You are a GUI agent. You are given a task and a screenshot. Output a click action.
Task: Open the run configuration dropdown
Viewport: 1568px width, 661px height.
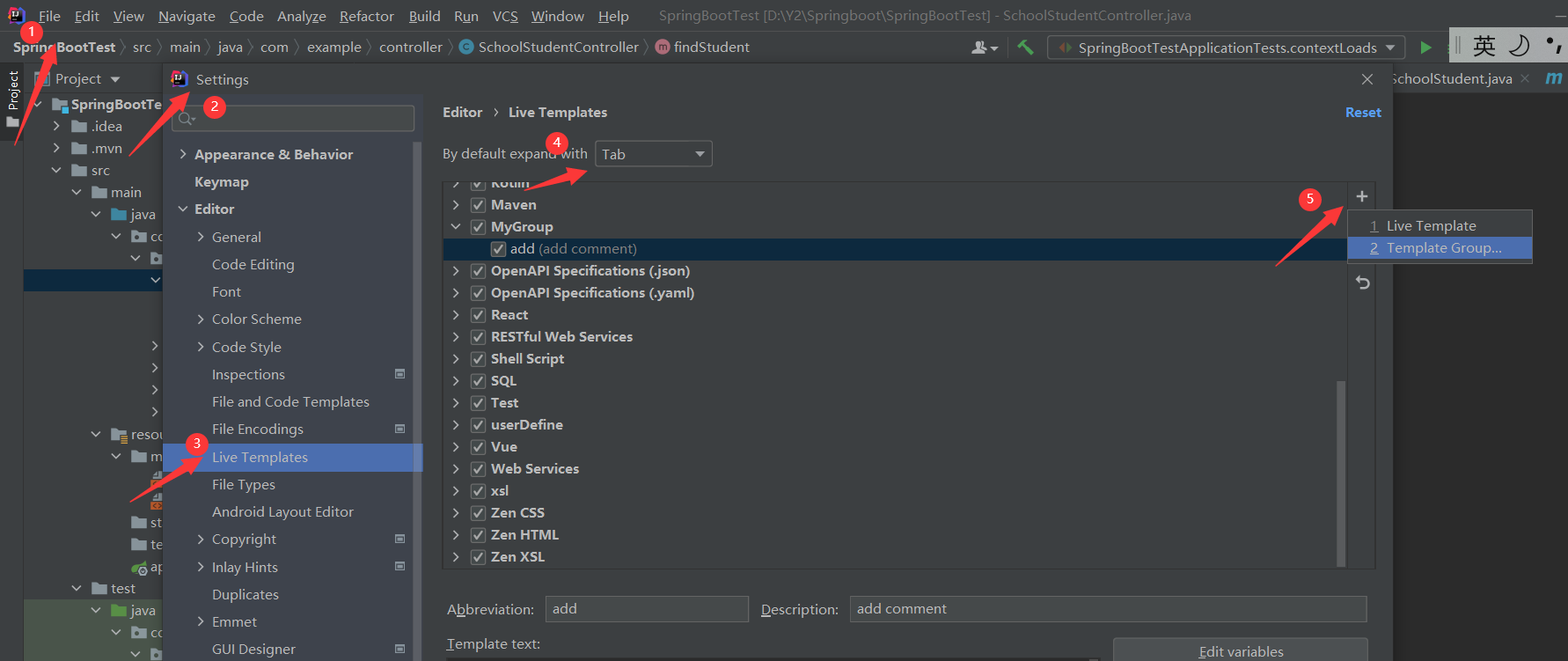pos(1227,48)
